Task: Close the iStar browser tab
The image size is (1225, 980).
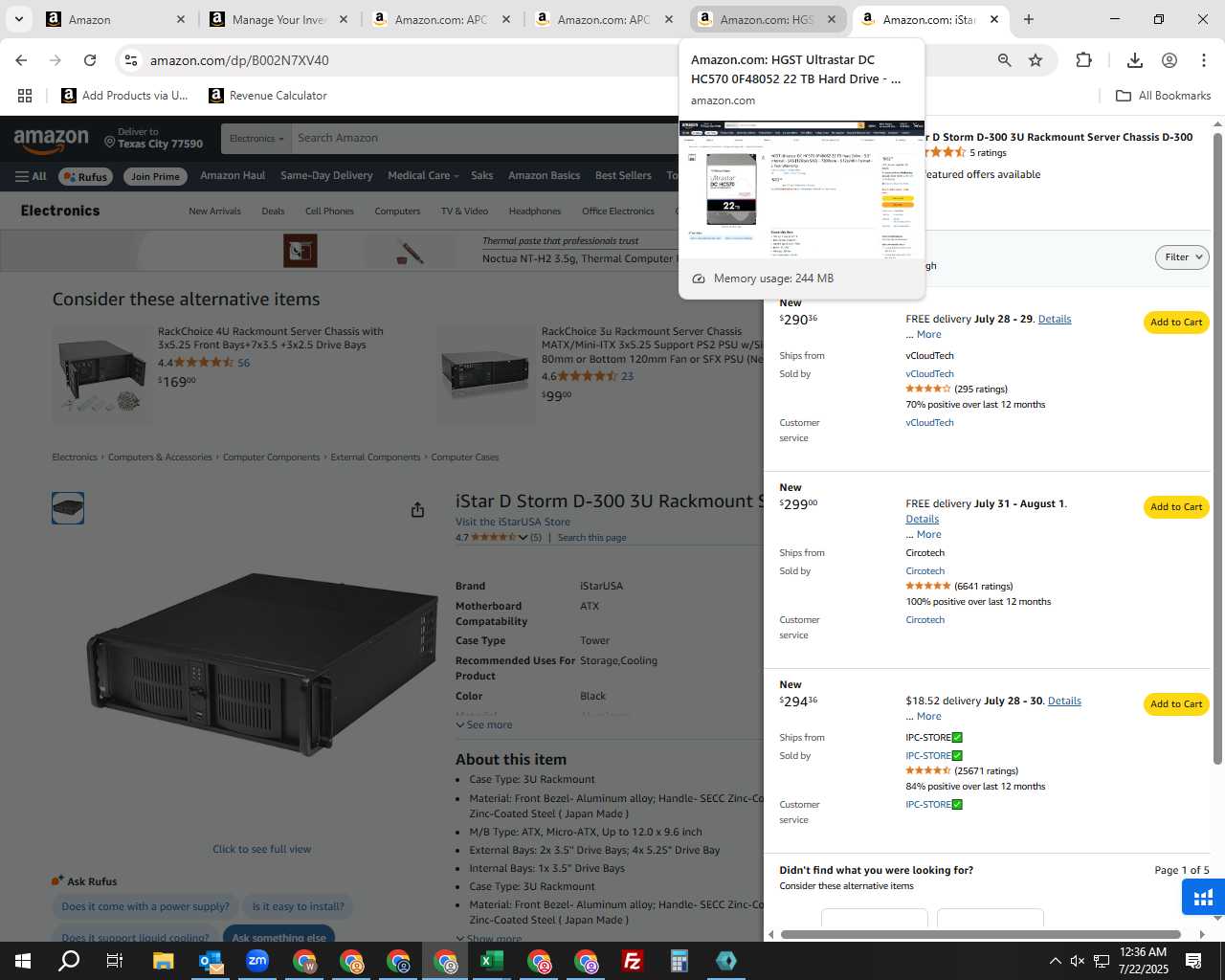Action: pyautogui.click(x=993, y=19)
